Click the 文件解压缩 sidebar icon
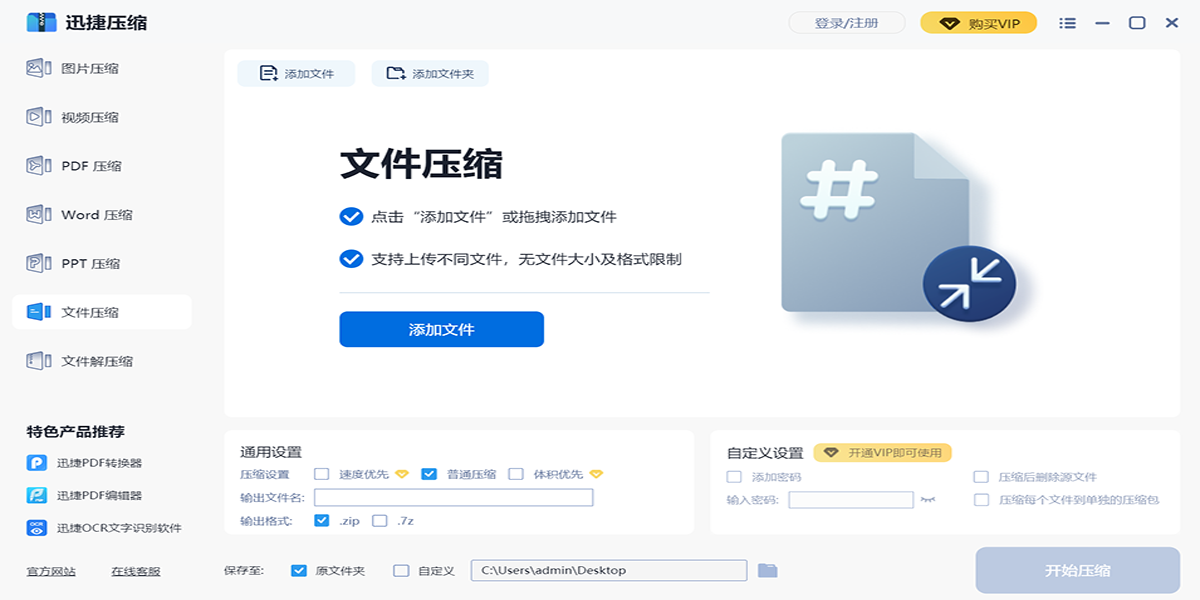The image size is (1200, 600). click(x=38, y=361)
